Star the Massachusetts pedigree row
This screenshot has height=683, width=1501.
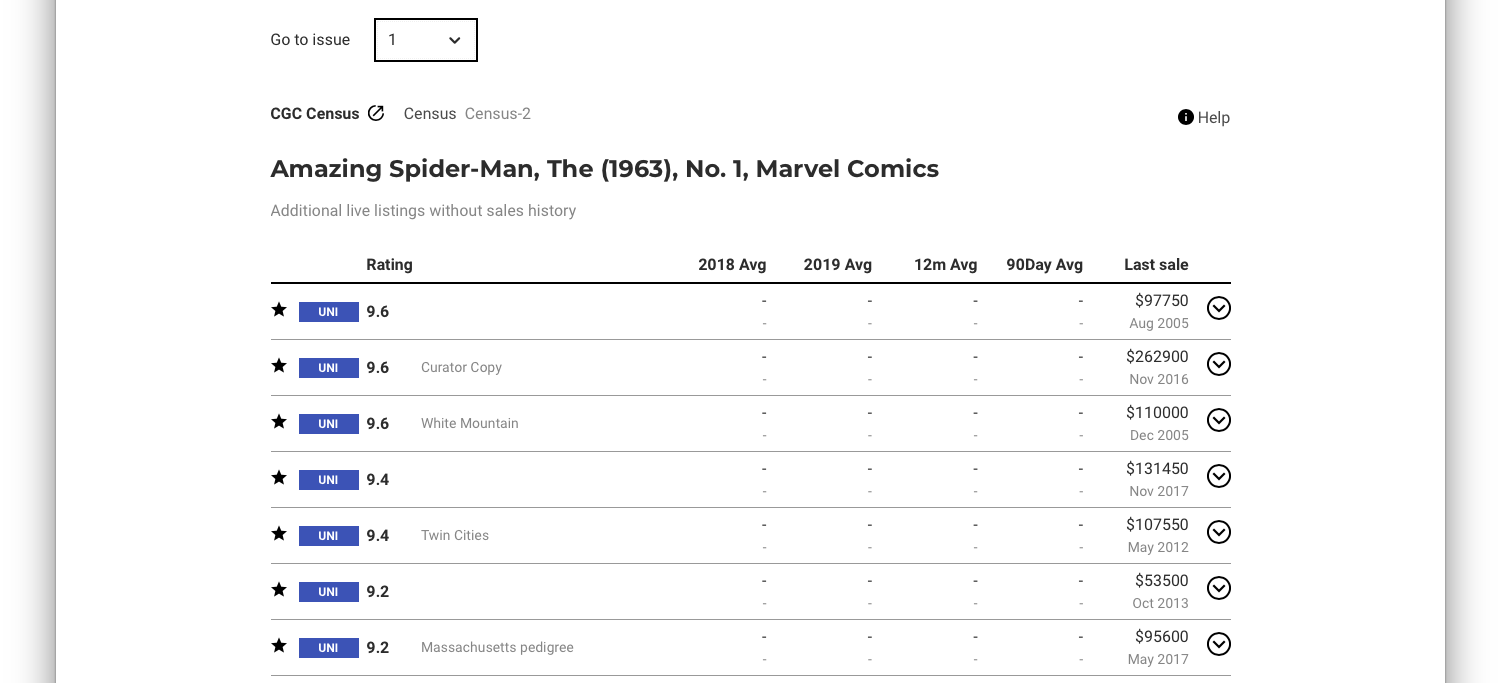279,646
